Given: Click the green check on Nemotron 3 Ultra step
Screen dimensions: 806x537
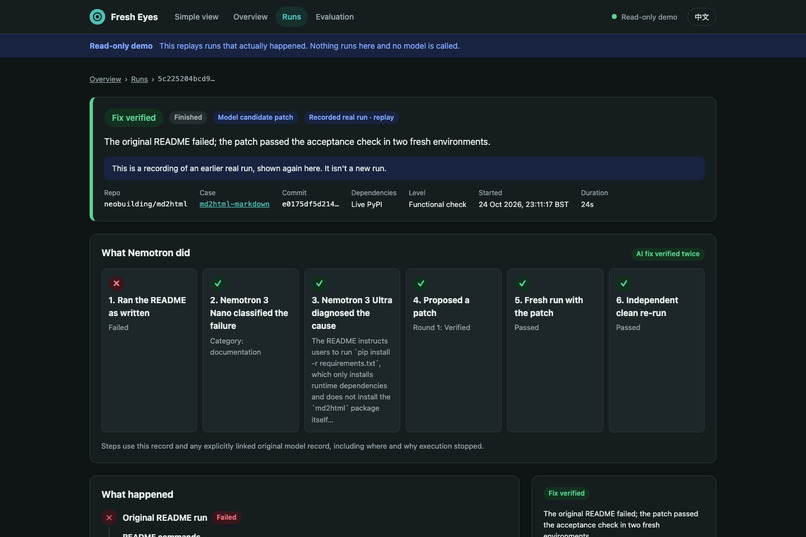Looking at the screenshot, I should 319,283.
